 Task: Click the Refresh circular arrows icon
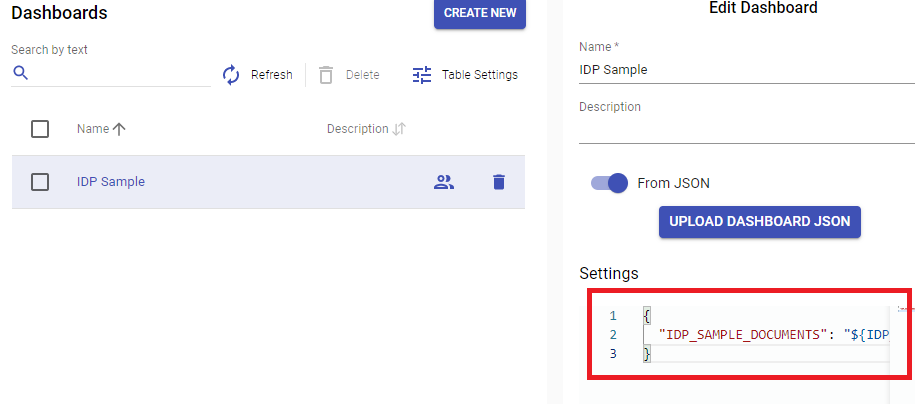pos(231,75)
